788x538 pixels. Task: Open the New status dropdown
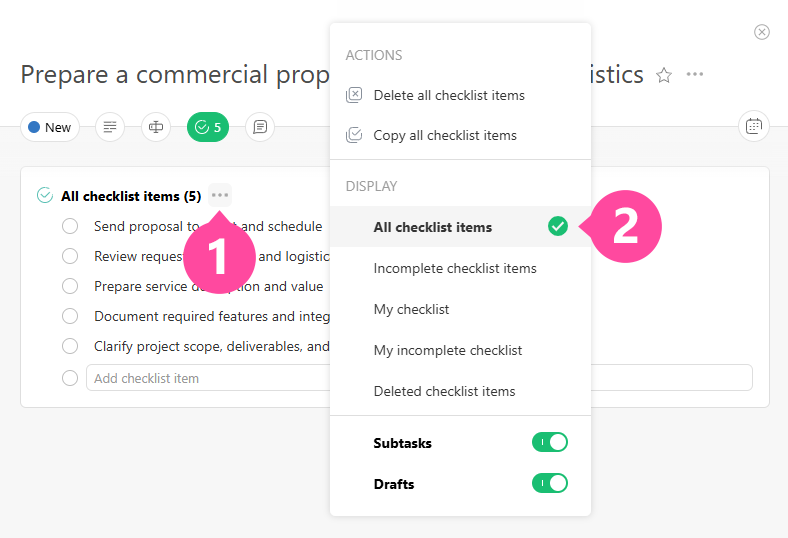tap(50, 127)
